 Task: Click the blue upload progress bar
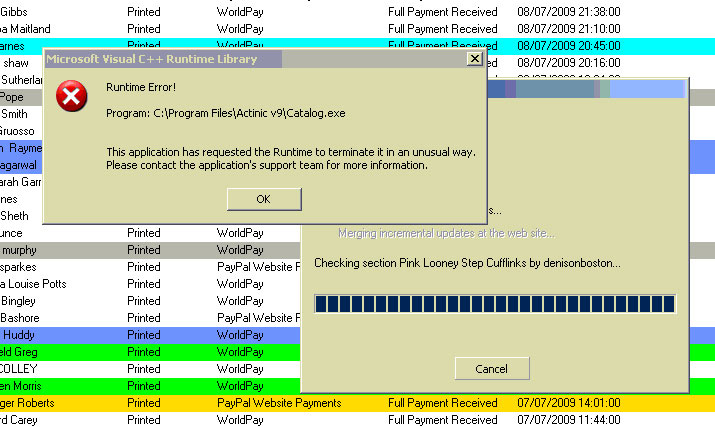tap(494, 304)
